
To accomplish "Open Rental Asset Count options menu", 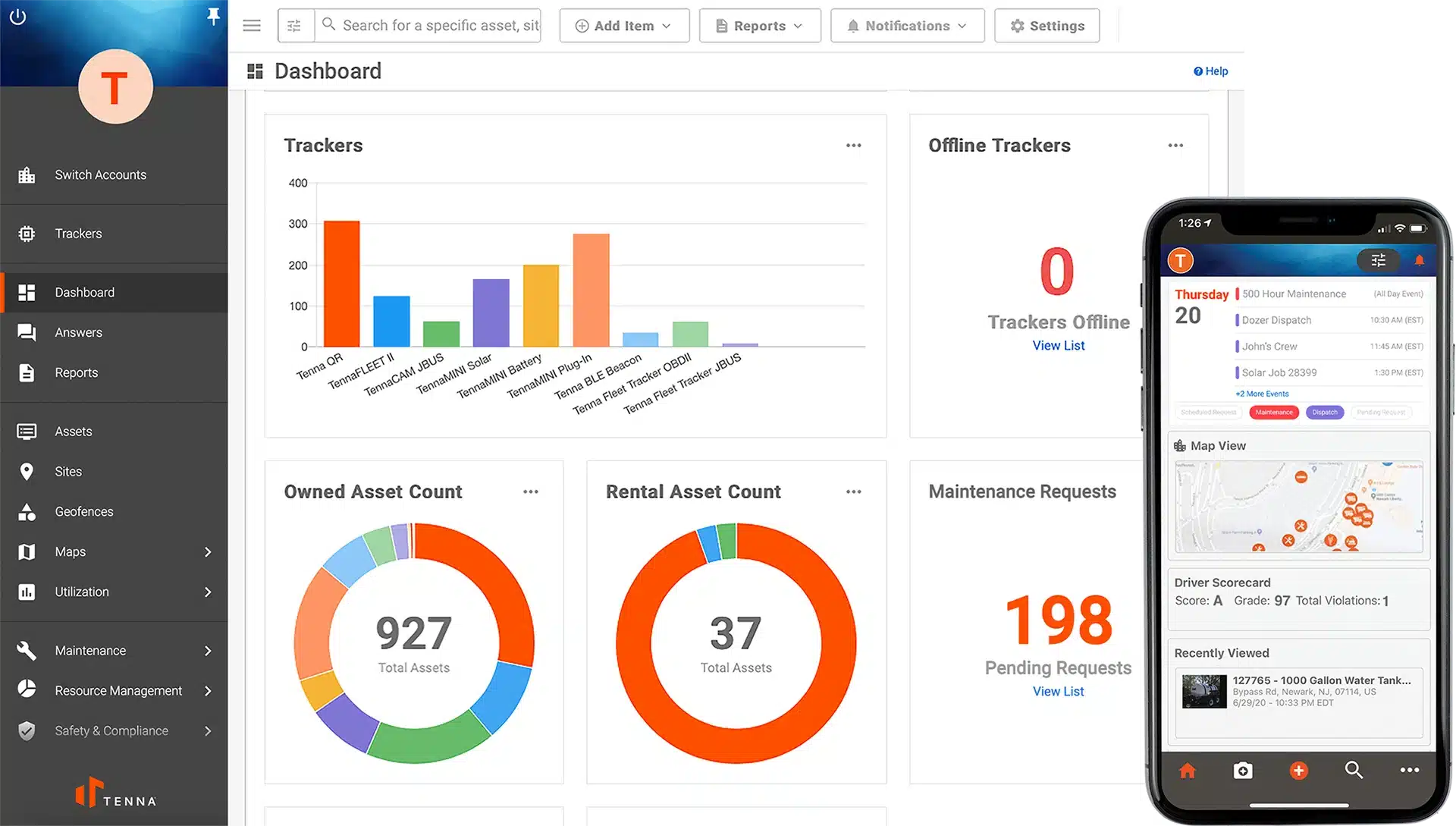I will click(x=854, y=492).
